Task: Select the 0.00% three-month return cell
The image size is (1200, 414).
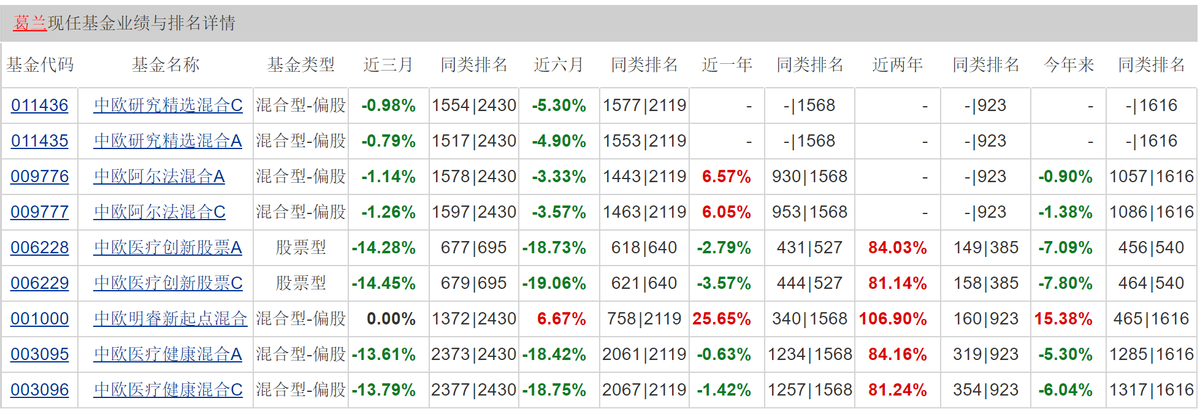Action: click(388, 319)
